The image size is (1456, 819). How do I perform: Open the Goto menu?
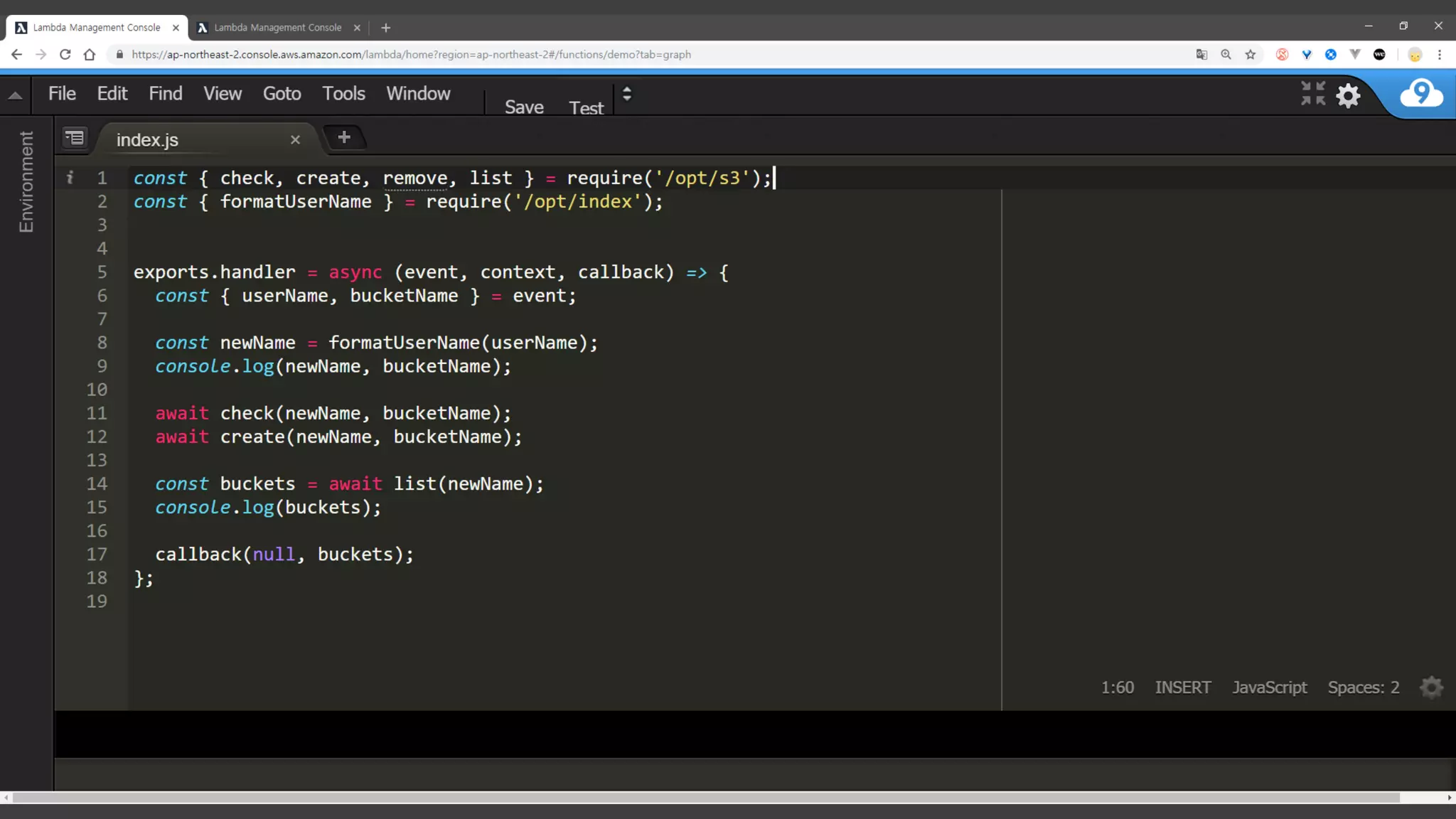[282, 94]
